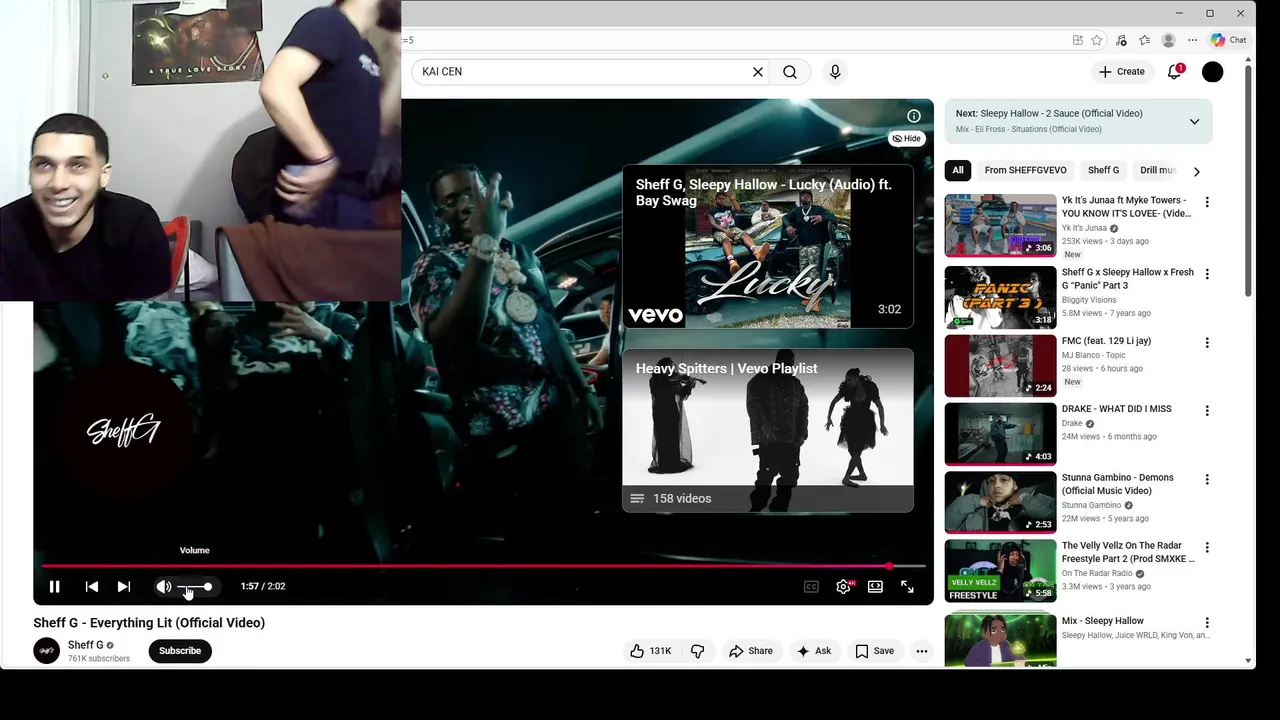Screen dimensions: 1280x720
Task: Open browser profile icon
Action: (1168, 40)
